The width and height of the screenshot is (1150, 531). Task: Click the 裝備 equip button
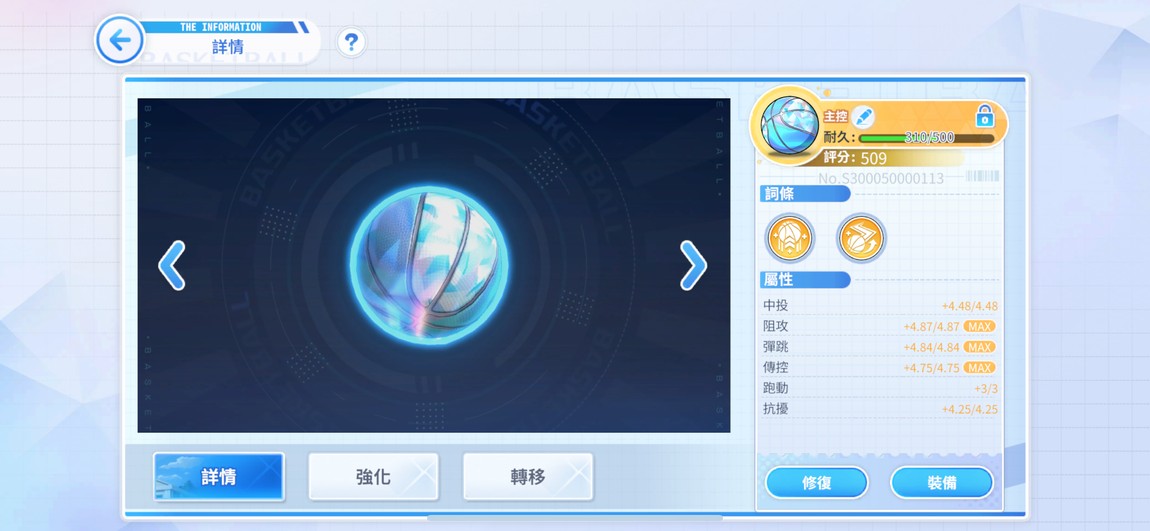[942, 483]
